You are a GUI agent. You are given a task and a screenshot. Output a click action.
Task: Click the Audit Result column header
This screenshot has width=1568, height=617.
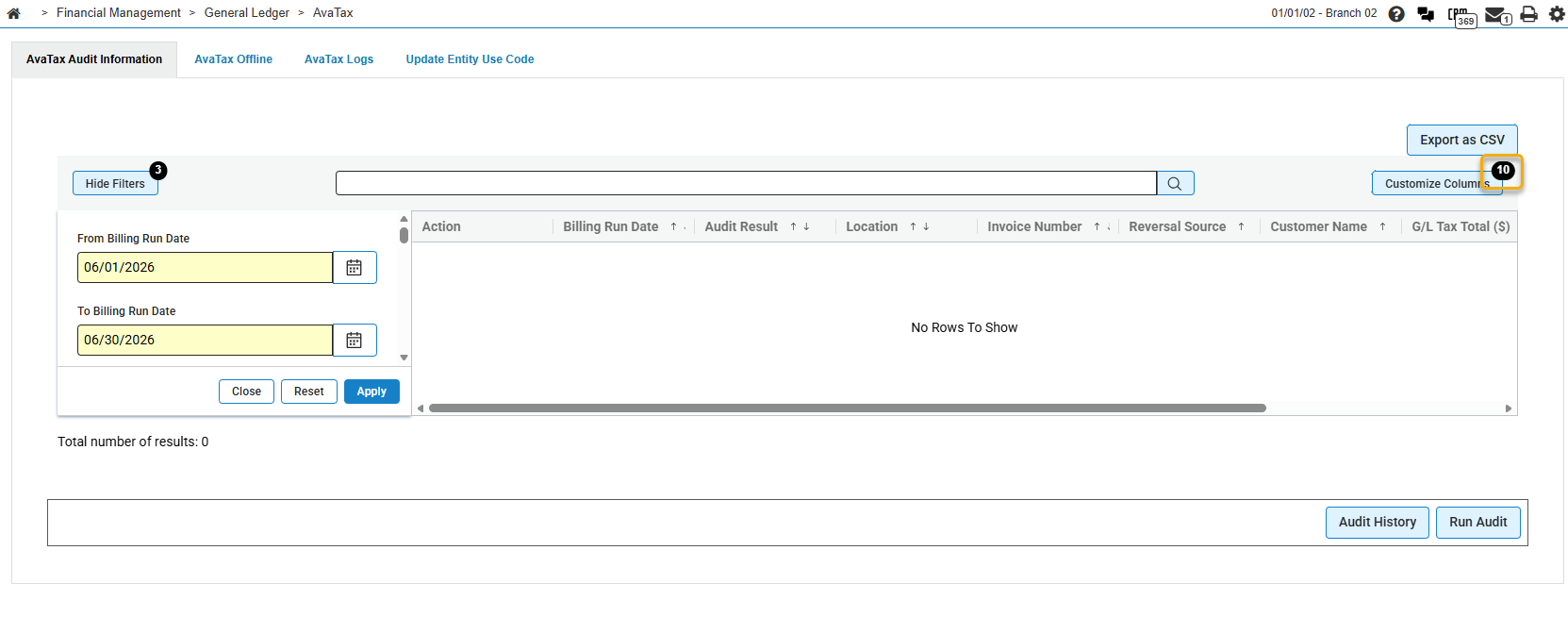pos(741,226)
